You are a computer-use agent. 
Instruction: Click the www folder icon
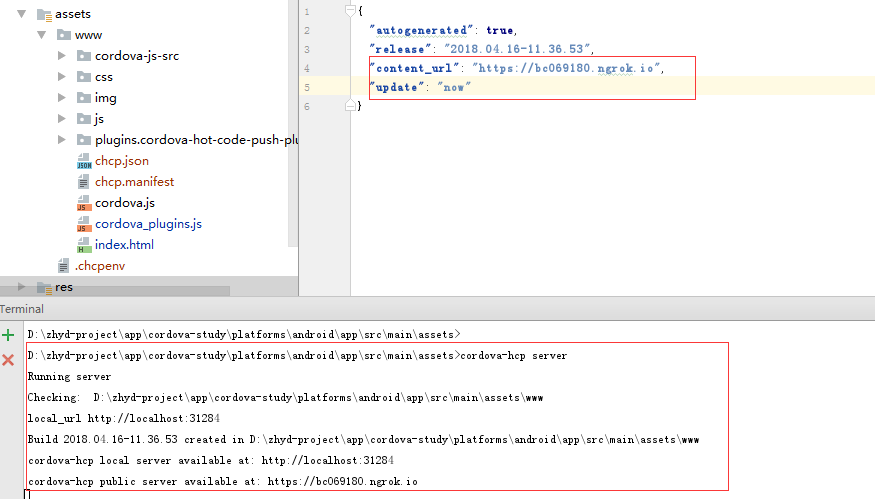(64, 35)
